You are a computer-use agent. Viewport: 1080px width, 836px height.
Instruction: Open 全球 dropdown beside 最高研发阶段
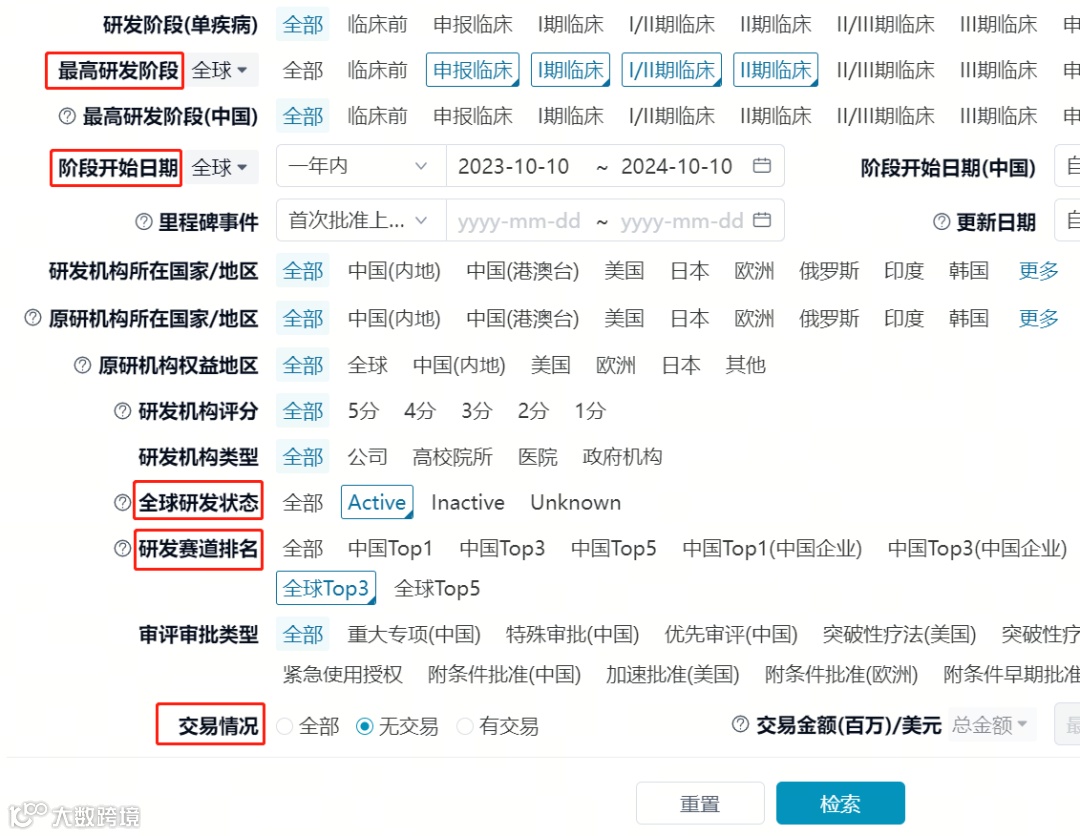220,70
